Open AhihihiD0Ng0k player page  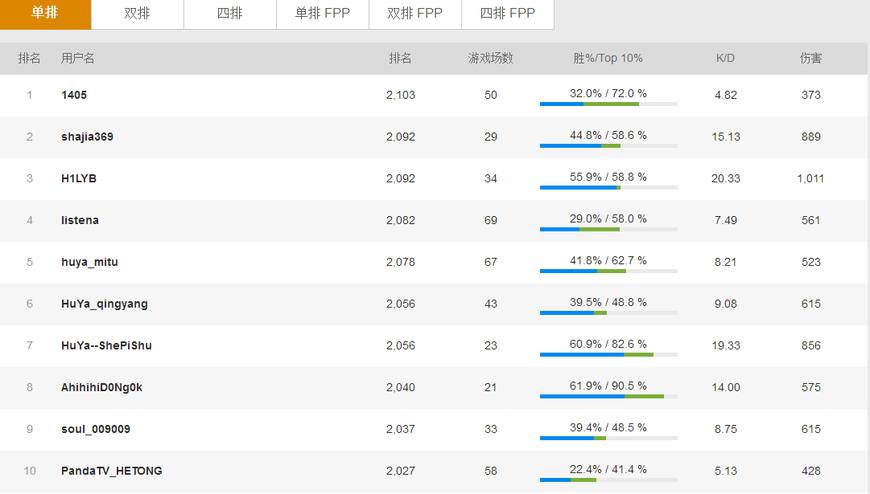coord(101,387)
